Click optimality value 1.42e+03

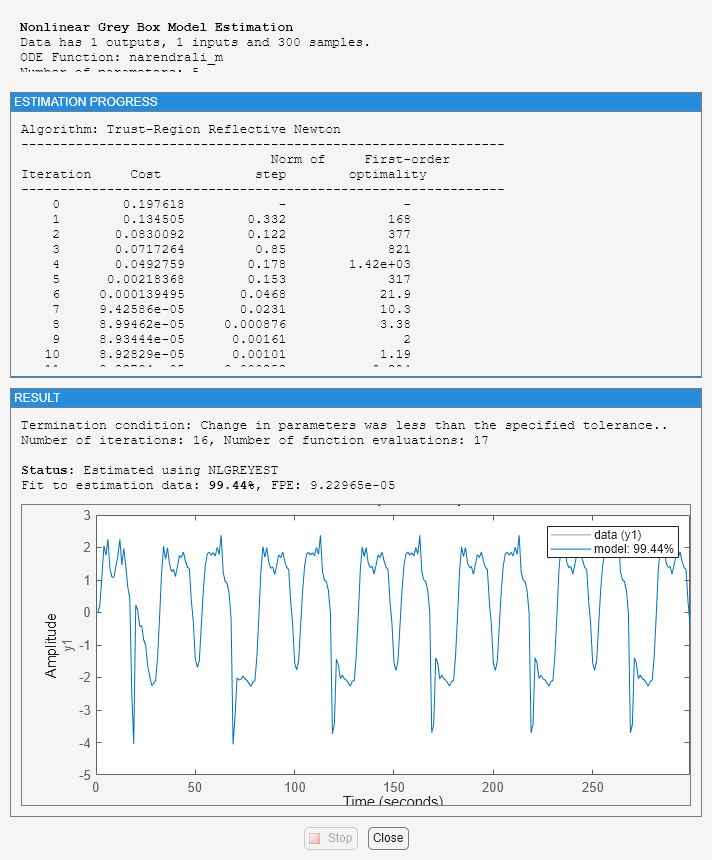(380, 264)
